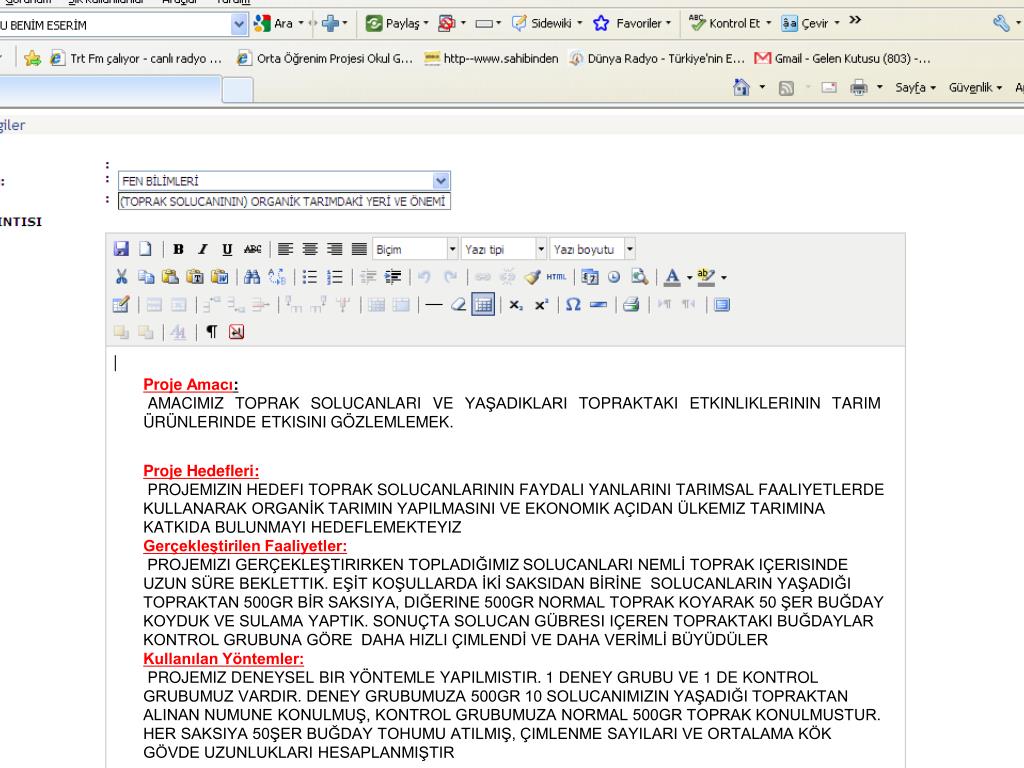
Task: Cut selected text with the scissors icon
Action: tap(121, 277)
